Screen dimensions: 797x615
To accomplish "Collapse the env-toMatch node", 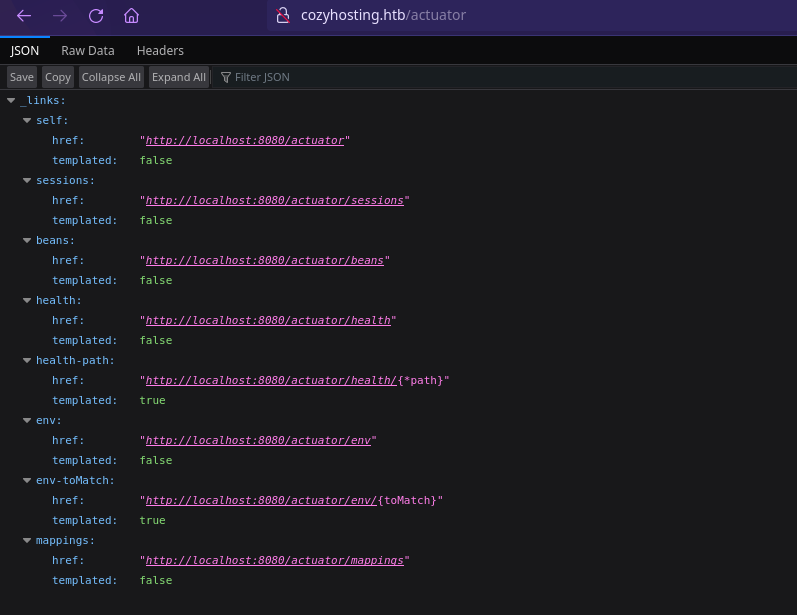I will 28,481.
